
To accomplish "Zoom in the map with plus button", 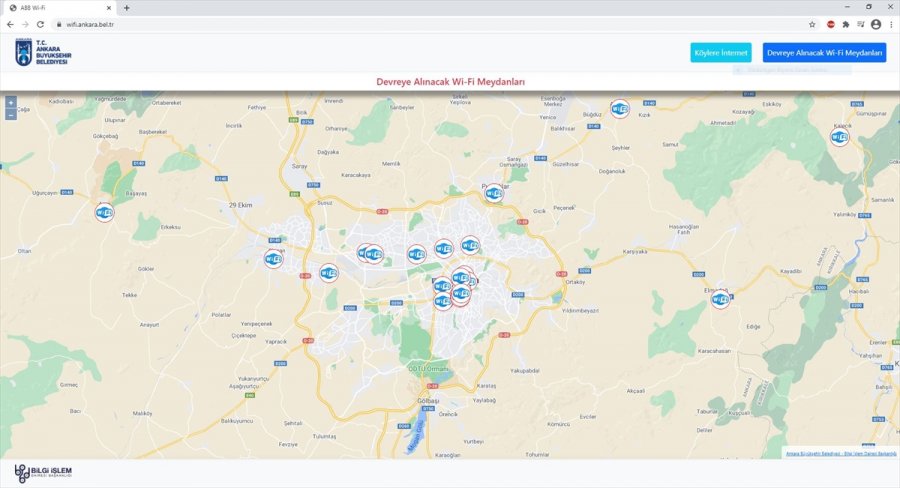I will point(10,103).
